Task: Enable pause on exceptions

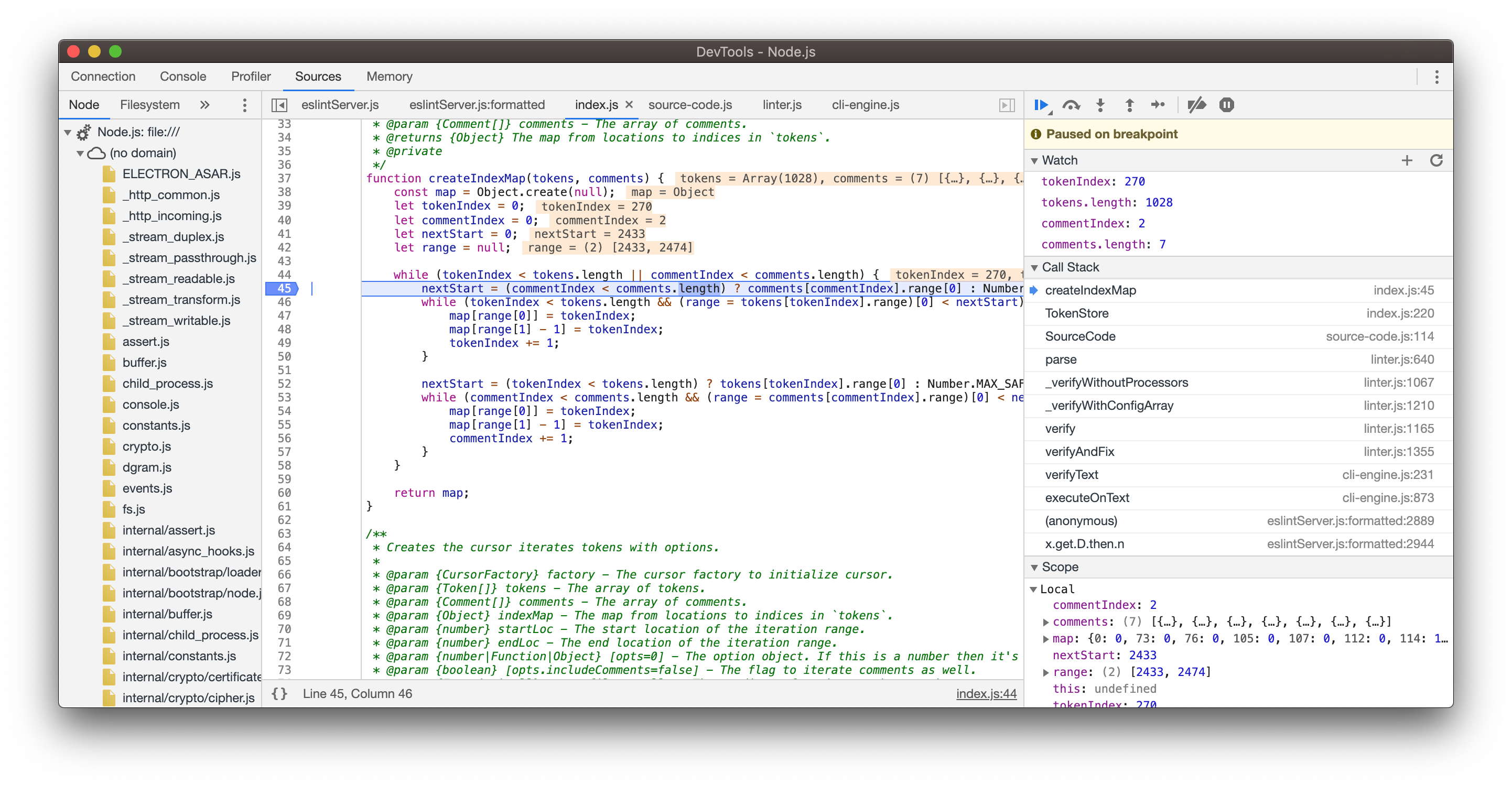Action: click(x=1227, y=104)
